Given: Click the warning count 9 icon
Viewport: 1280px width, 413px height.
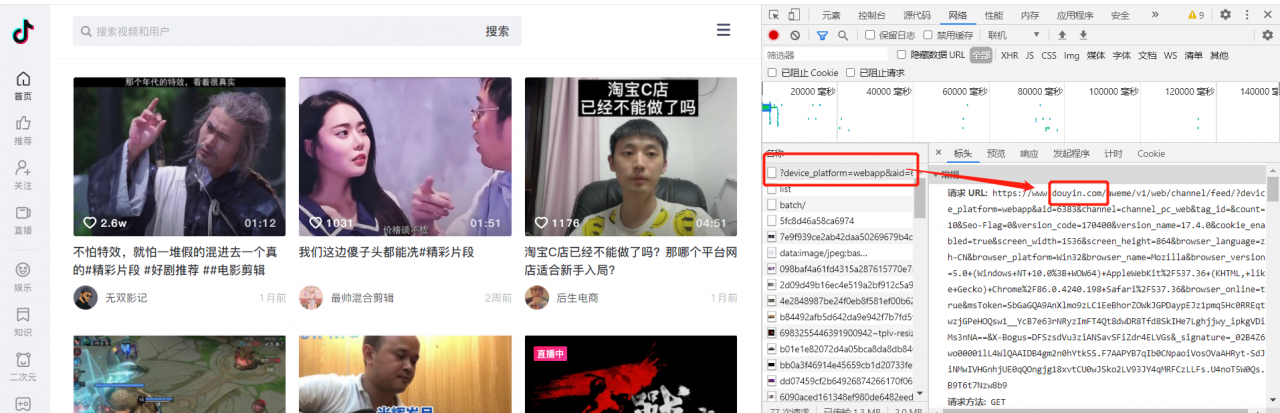Looking at the screenshot, I should tap(1196, 15).
